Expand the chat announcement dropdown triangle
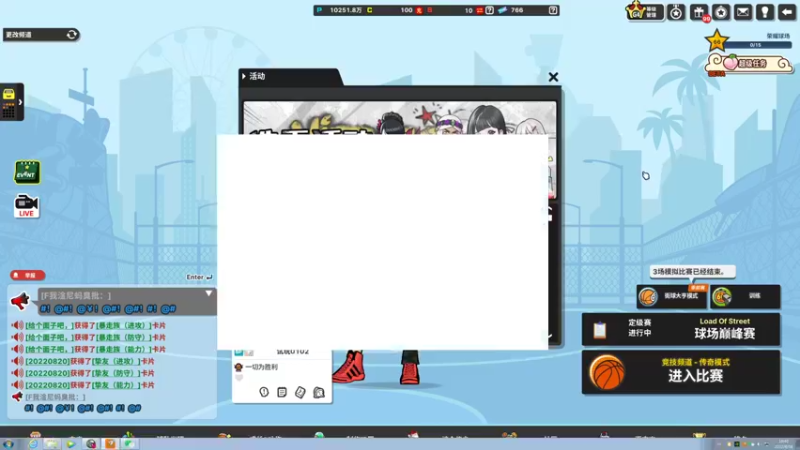 209,293
